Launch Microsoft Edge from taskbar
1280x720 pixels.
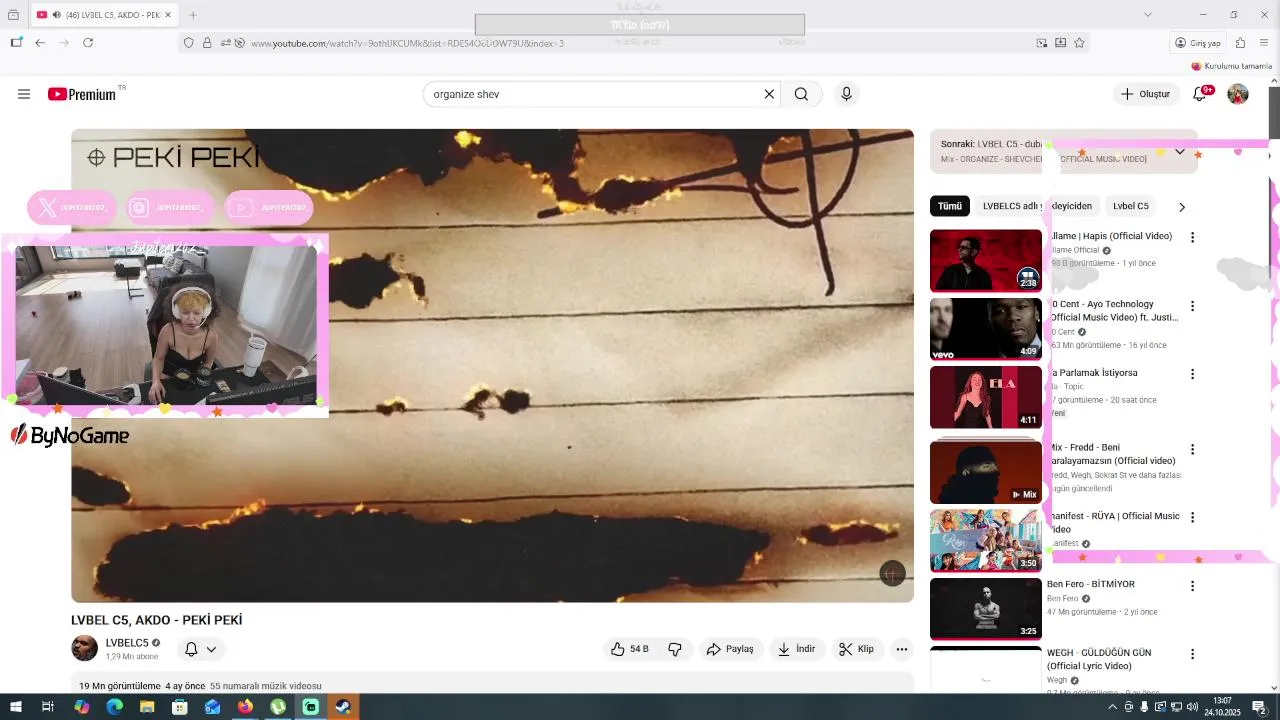[x=114, y=707]
